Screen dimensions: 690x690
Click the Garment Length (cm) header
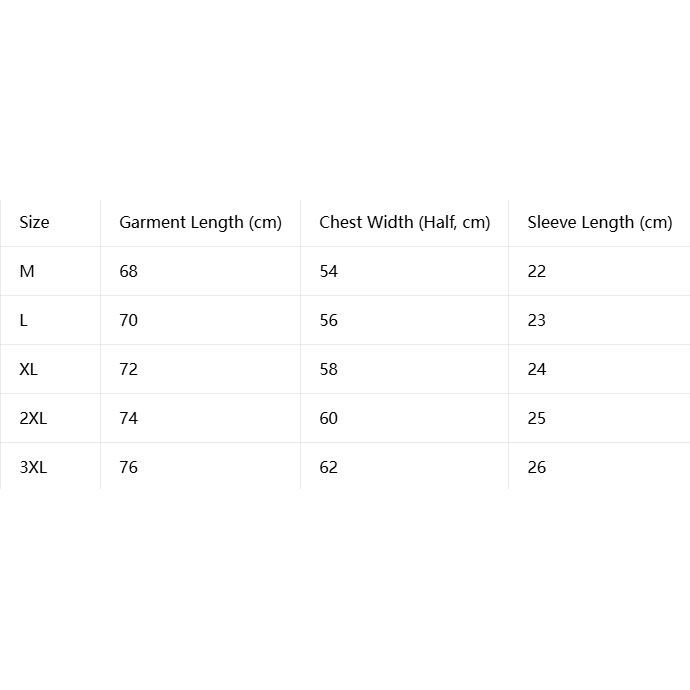coord(200,223)
